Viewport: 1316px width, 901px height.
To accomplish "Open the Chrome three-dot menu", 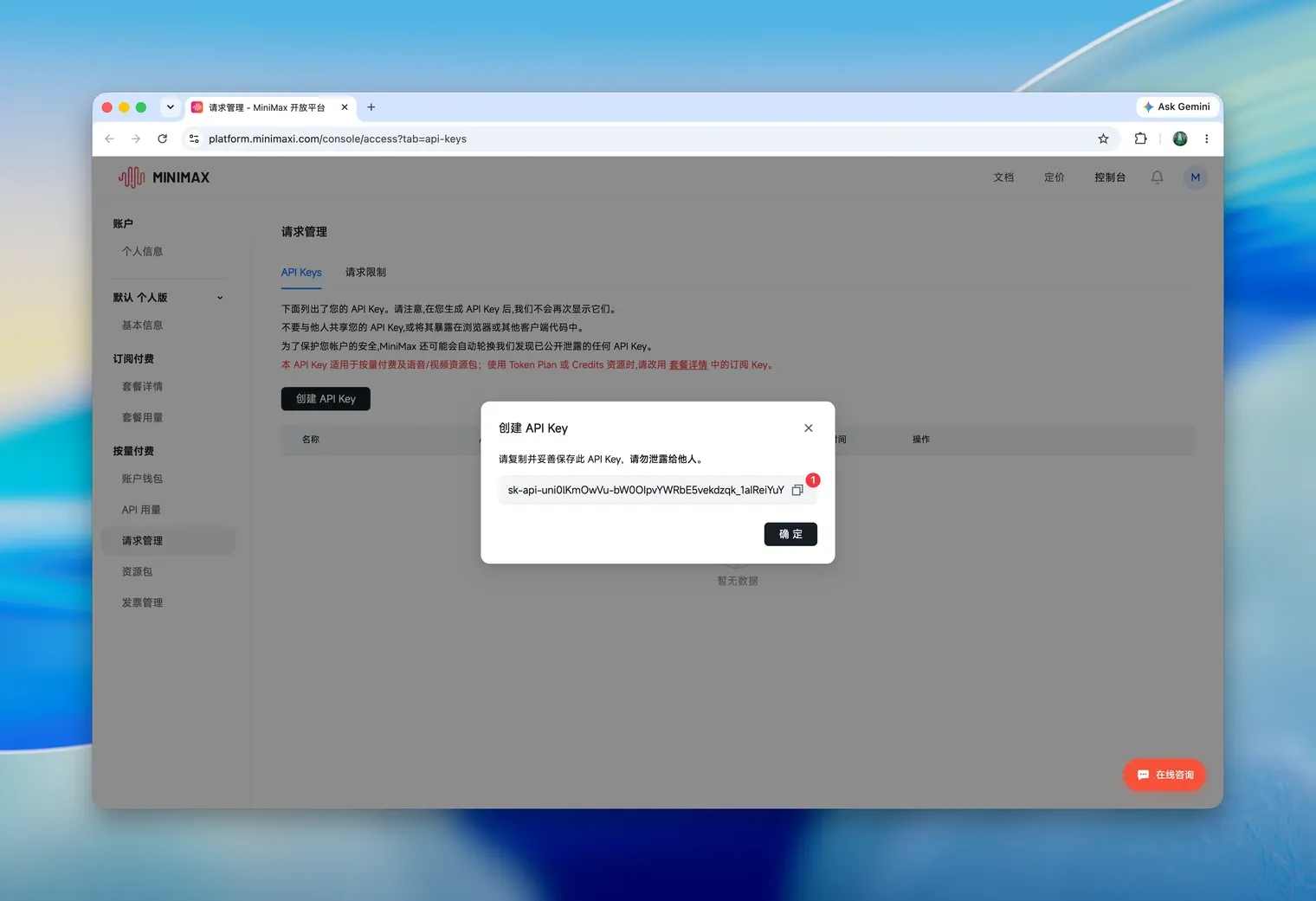I will [x=1207, y=138].
